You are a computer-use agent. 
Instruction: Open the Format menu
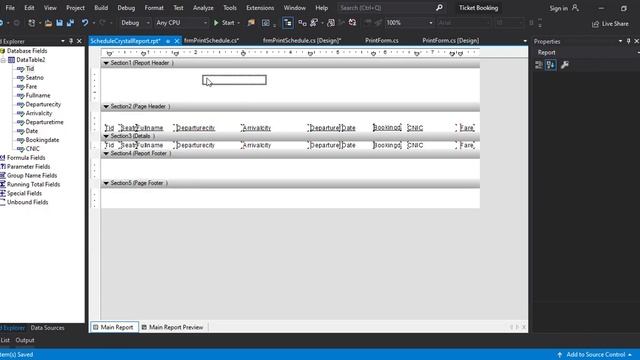click(154, 8)
